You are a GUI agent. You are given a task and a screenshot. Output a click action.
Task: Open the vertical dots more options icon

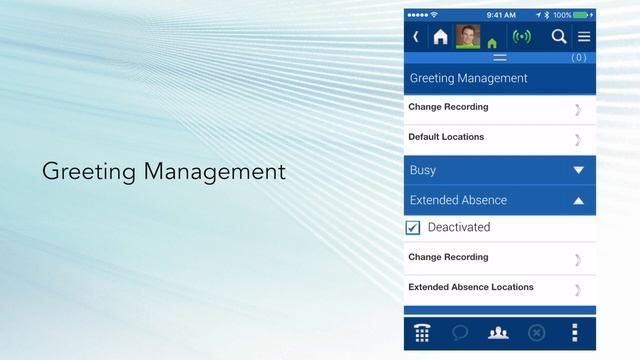pyautogui.click(x=575, y=333)
